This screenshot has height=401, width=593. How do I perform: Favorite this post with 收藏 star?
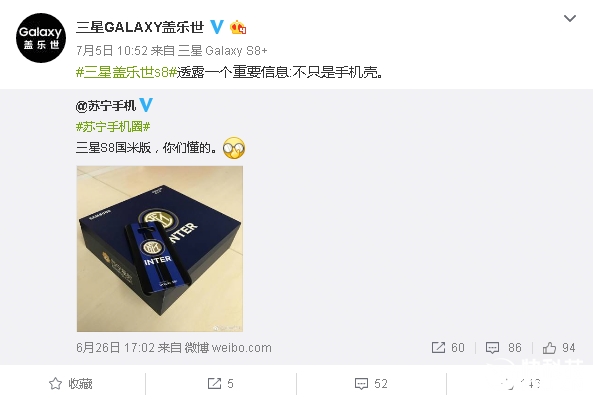point(71,384)
